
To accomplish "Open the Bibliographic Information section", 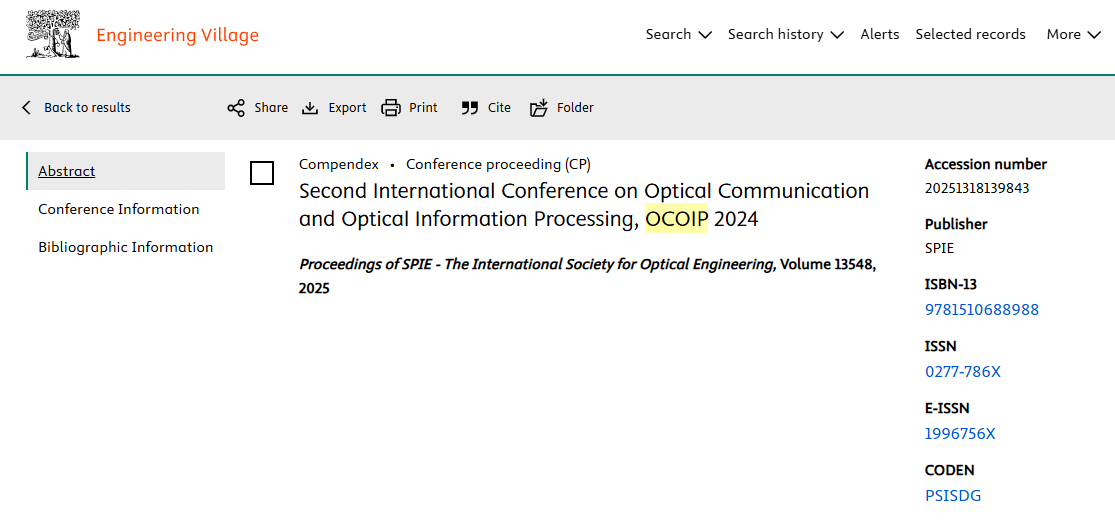I will click(126, 247).
